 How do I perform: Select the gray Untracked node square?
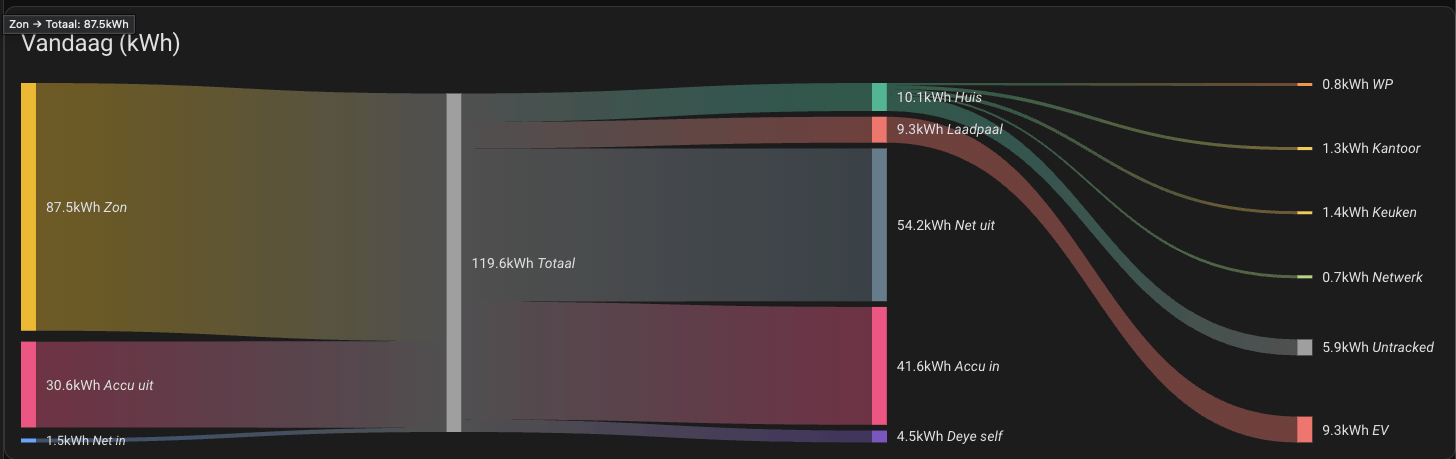(1305, 347)
